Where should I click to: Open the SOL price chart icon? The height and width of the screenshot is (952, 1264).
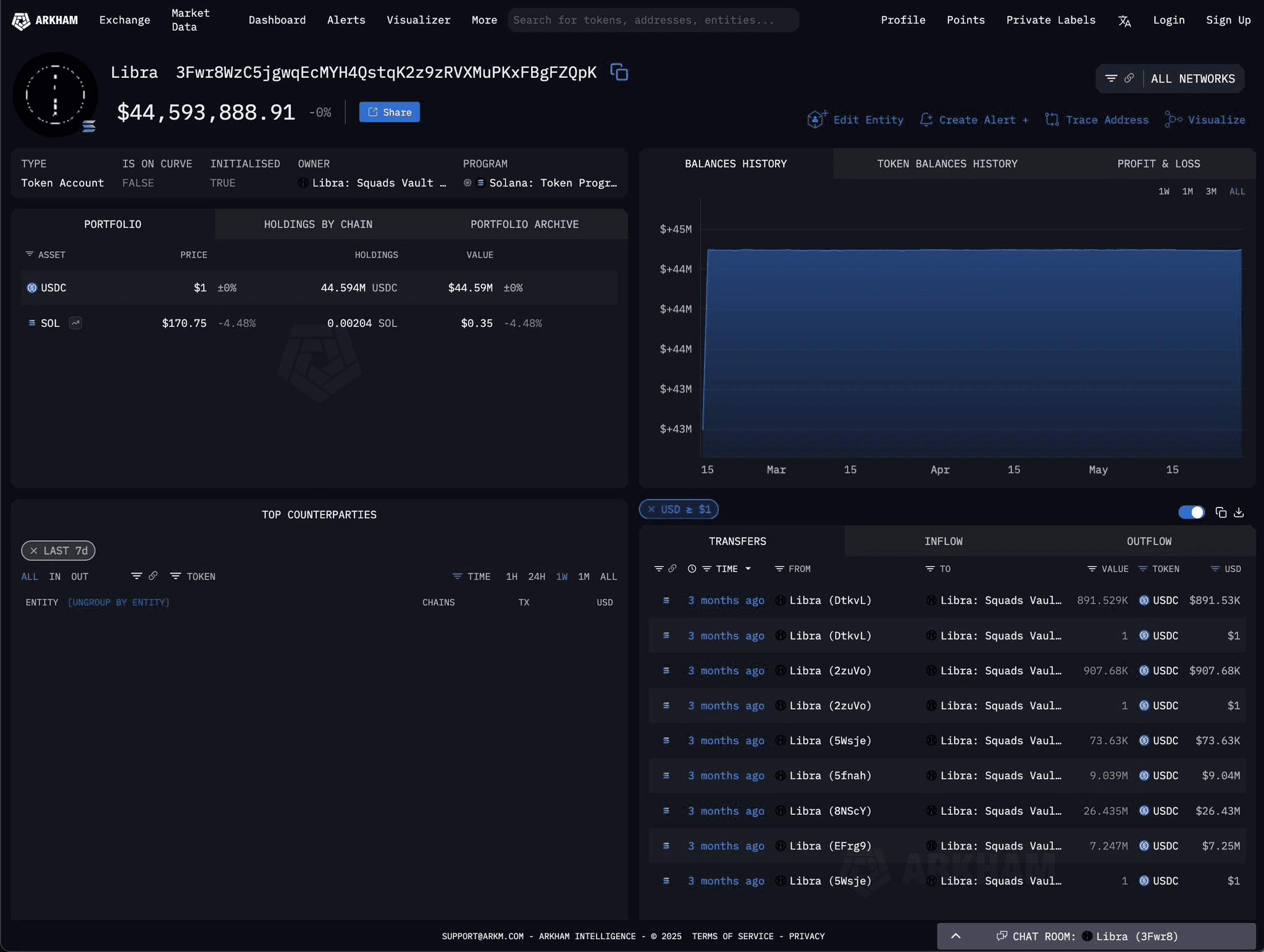(x=75, y=323)
